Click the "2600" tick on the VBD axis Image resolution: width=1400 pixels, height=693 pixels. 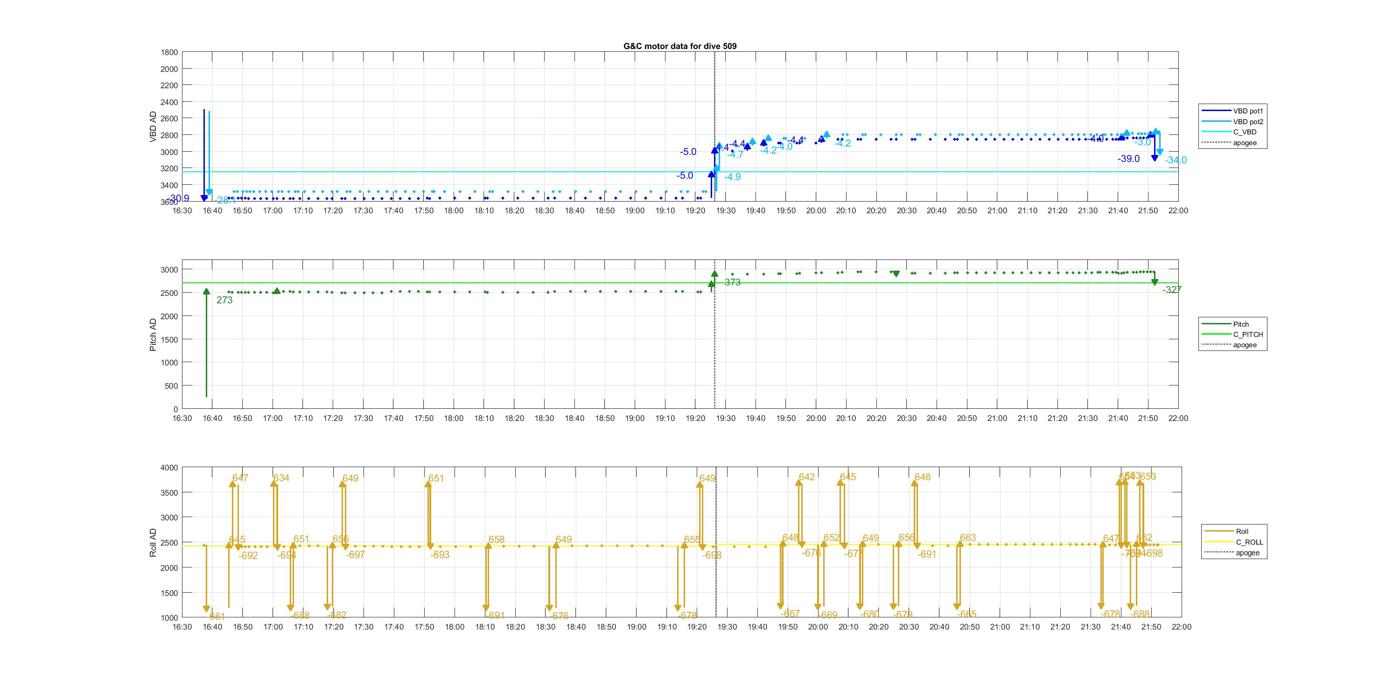170,118
